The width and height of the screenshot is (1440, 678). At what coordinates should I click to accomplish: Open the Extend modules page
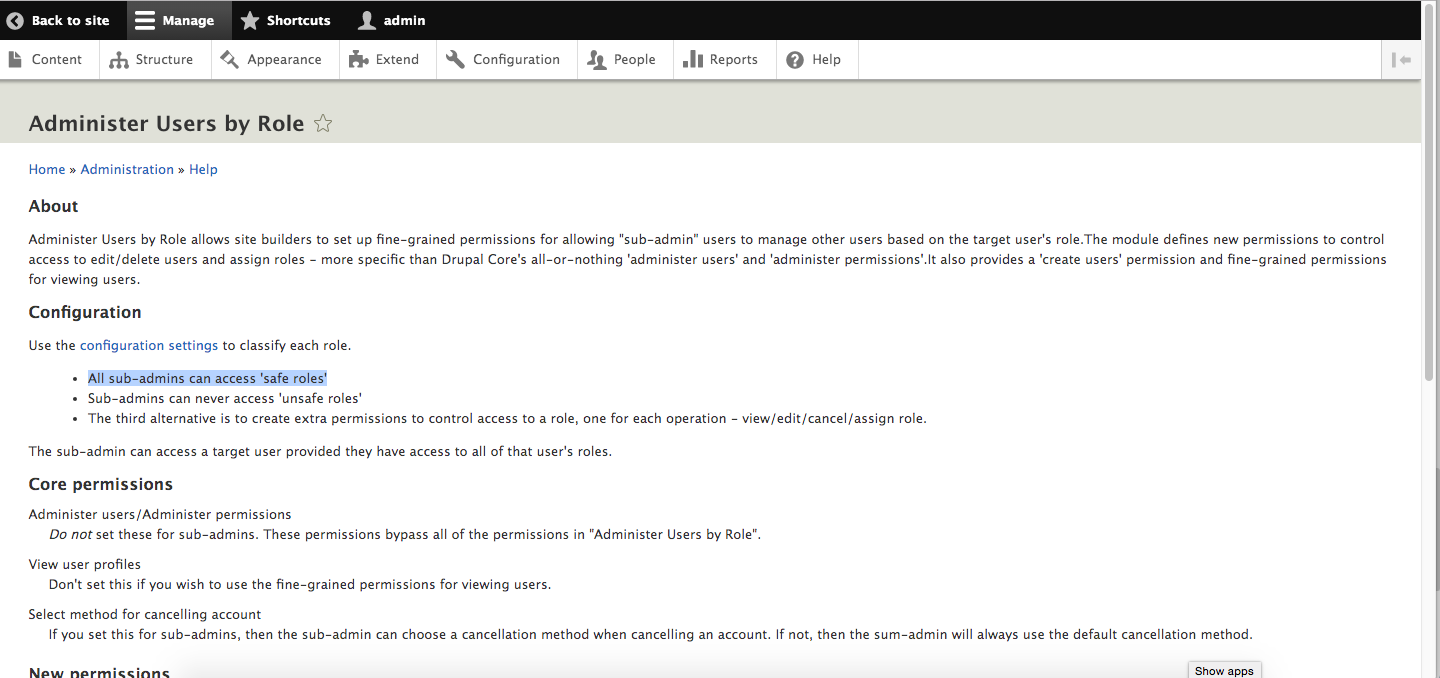click(385, 60)
